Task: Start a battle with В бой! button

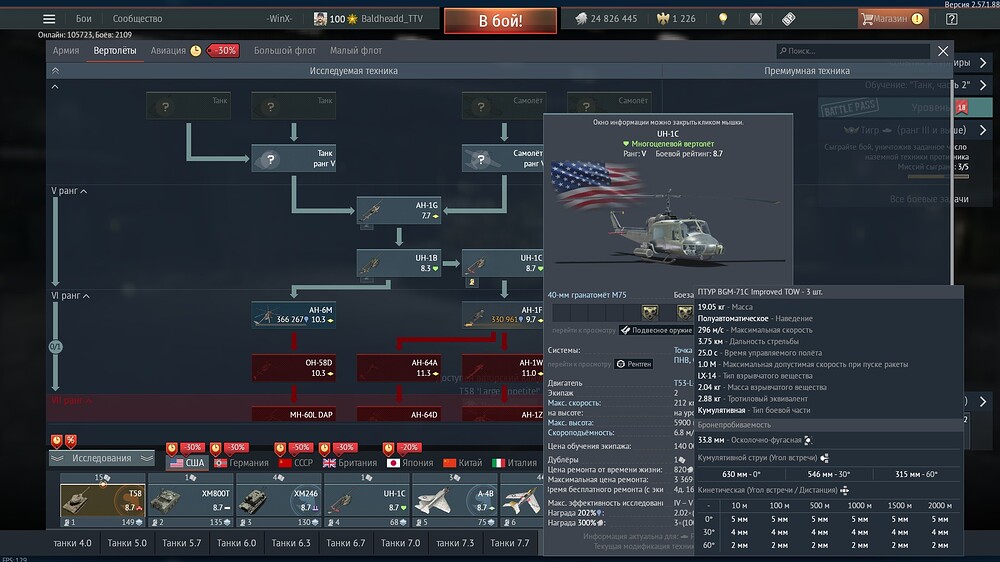Action: pyautogui.click(x=500, y=20)
